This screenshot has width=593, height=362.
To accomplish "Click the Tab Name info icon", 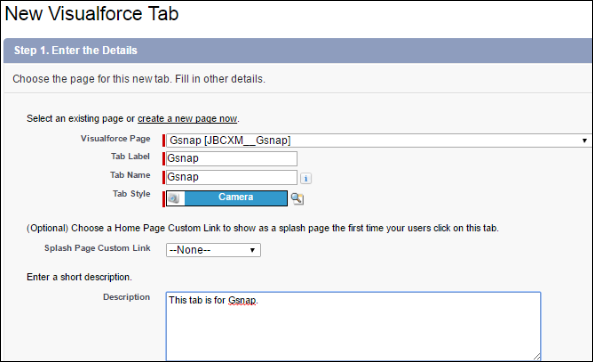I will click(306, 178).
